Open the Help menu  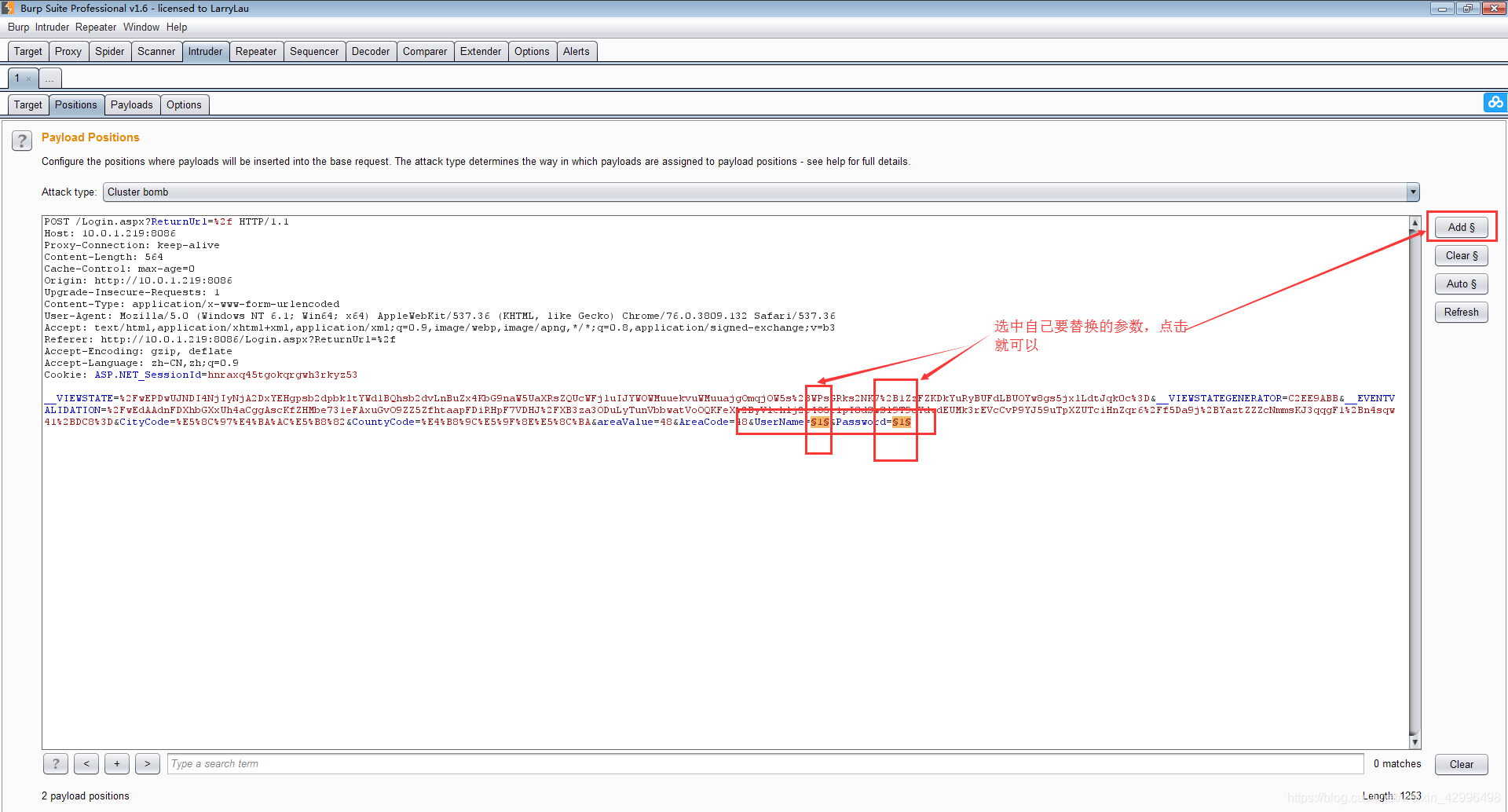click(177, 27)
